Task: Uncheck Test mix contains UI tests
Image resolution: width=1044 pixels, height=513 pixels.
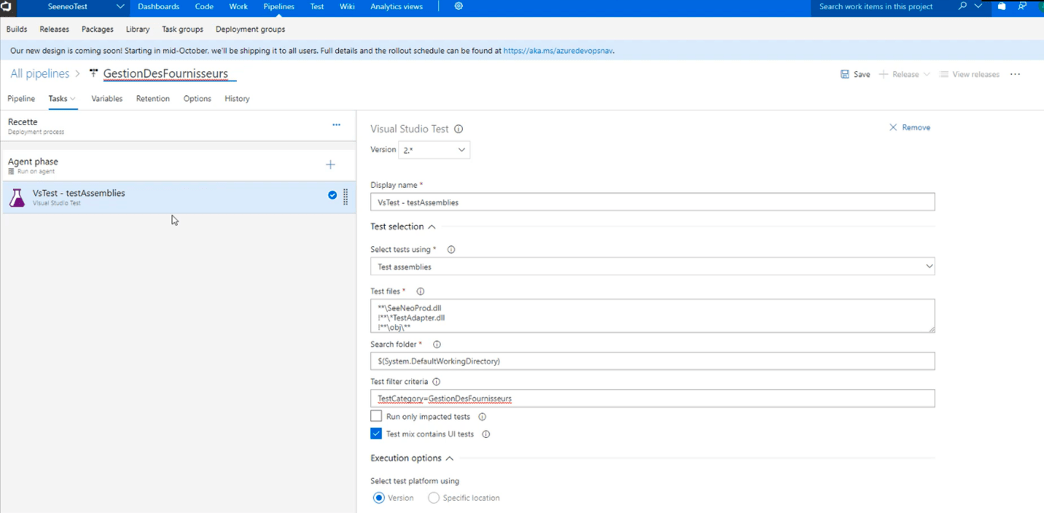Action: click(x=376, y=434)
